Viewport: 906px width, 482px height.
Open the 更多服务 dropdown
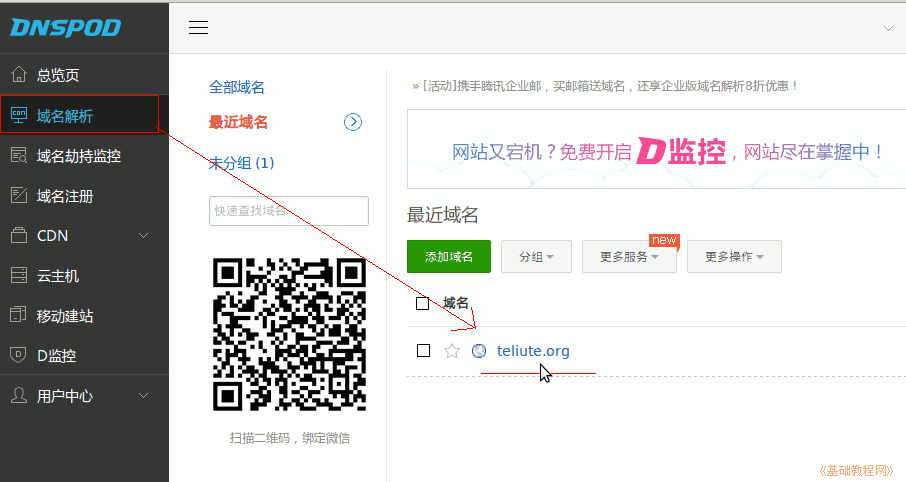(x=629, y=257)
